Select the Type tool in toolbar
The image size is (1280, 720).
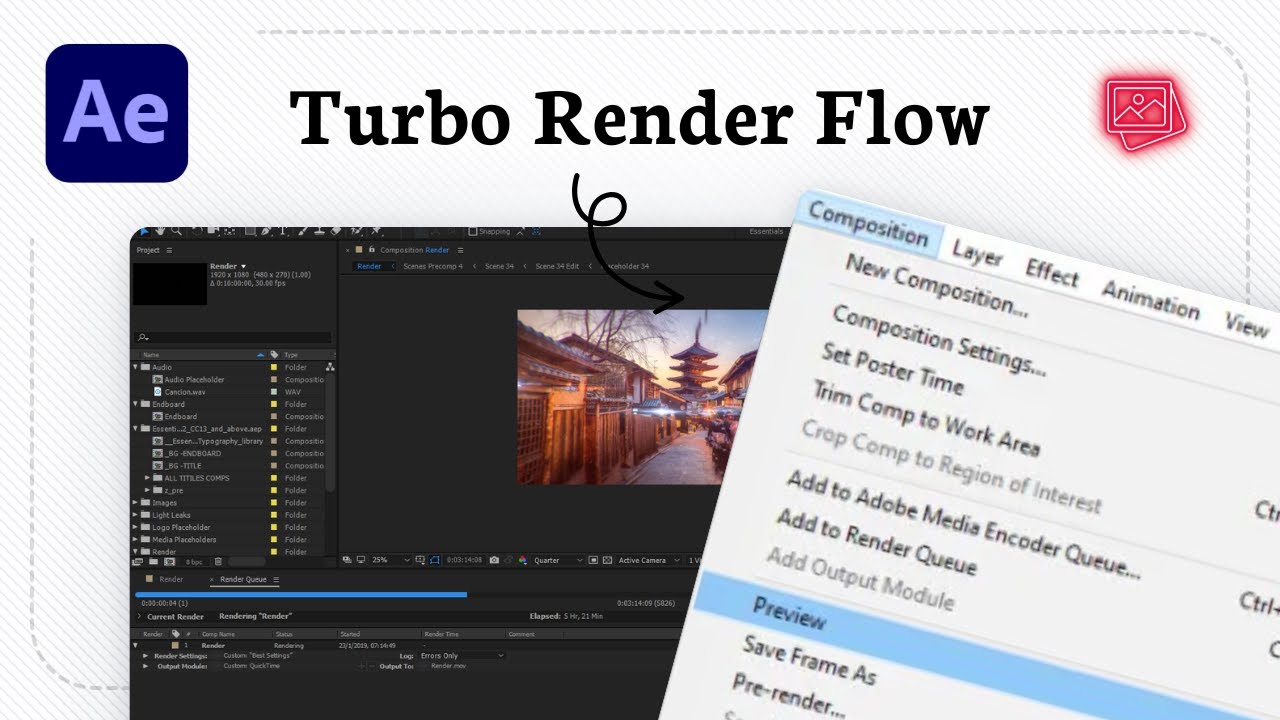tap(284, 231)
